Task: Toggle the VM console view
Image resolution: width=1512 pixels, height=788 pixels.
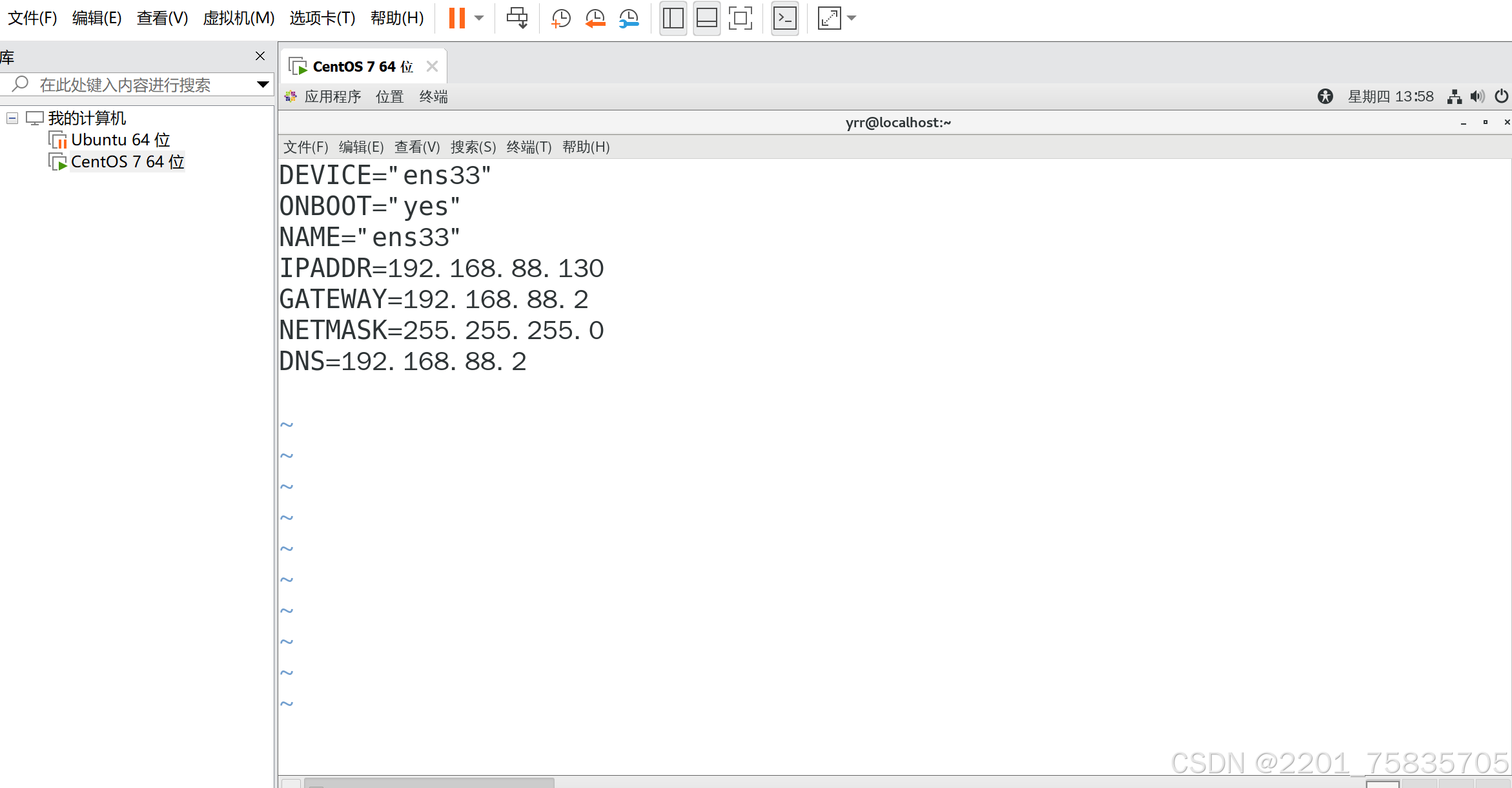Action: (x=784, y=18)
